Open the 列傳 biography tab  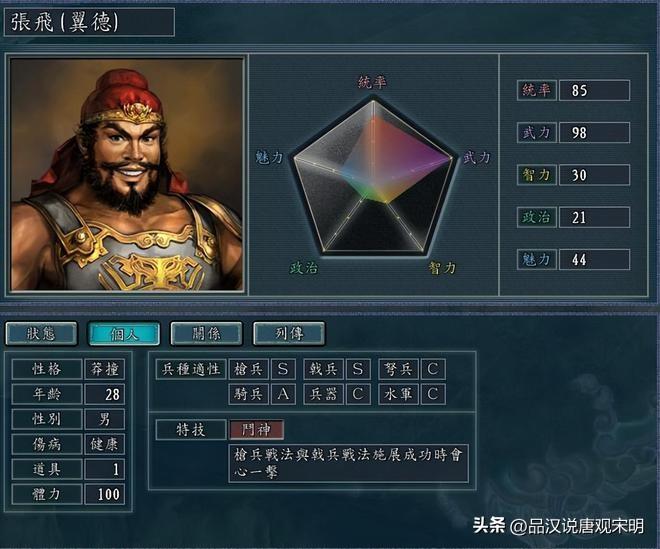point(289,334)
